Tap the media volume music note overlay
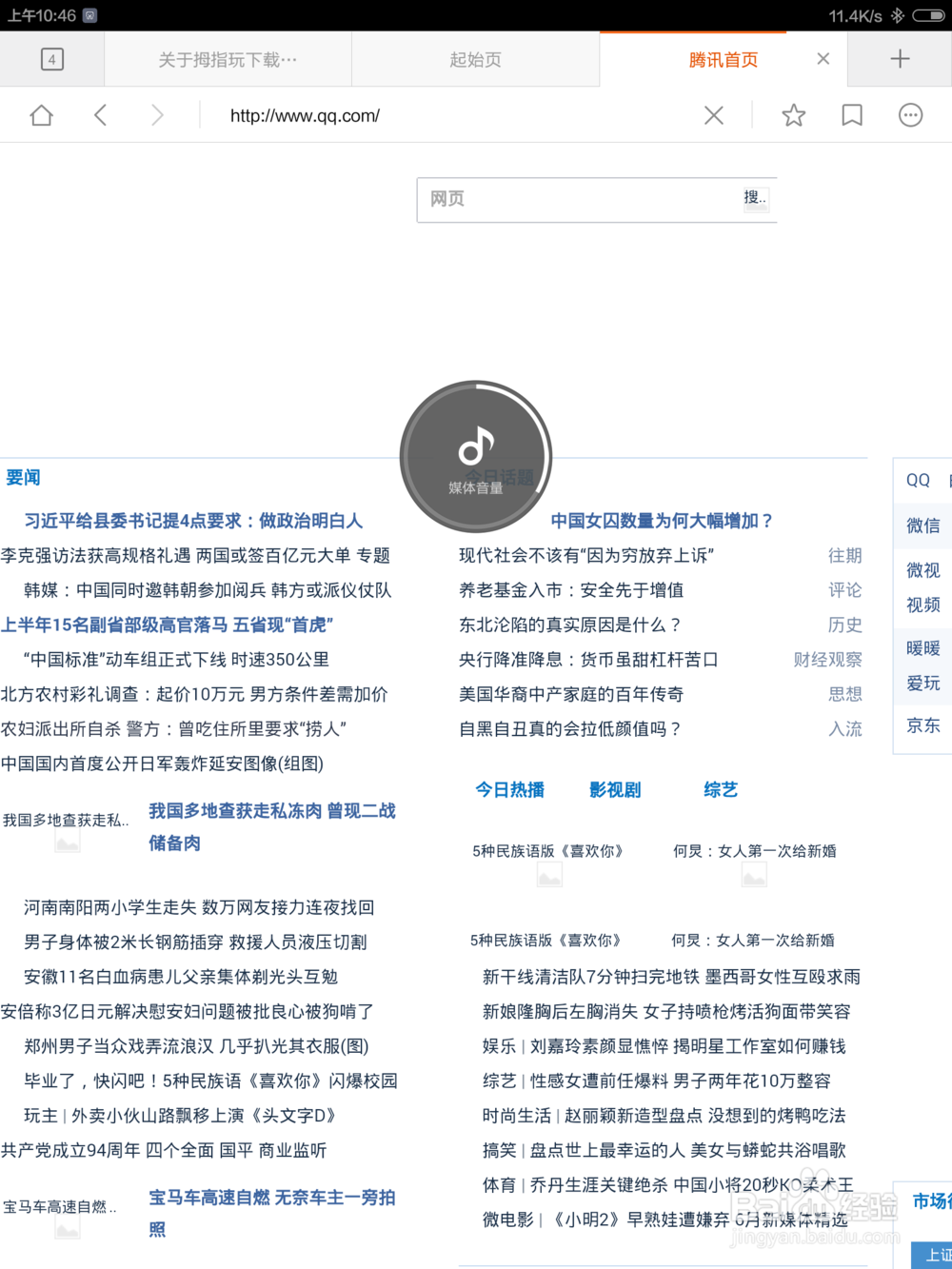Screen dimensions: 952x1269 pyautogui.click(x=476, y=457)
